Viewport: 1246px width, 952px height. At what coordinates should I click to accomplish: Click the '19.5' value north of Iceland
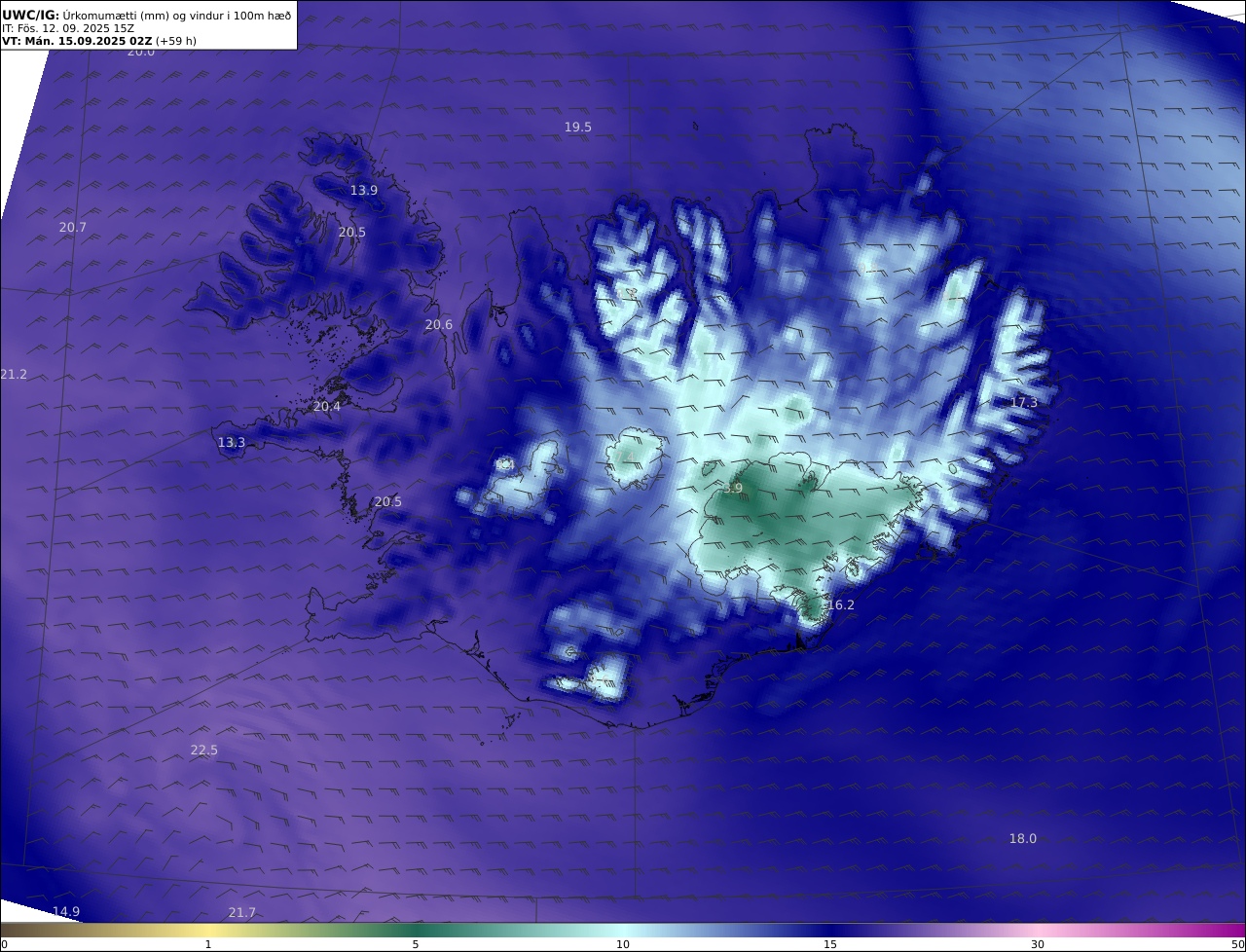578,128
